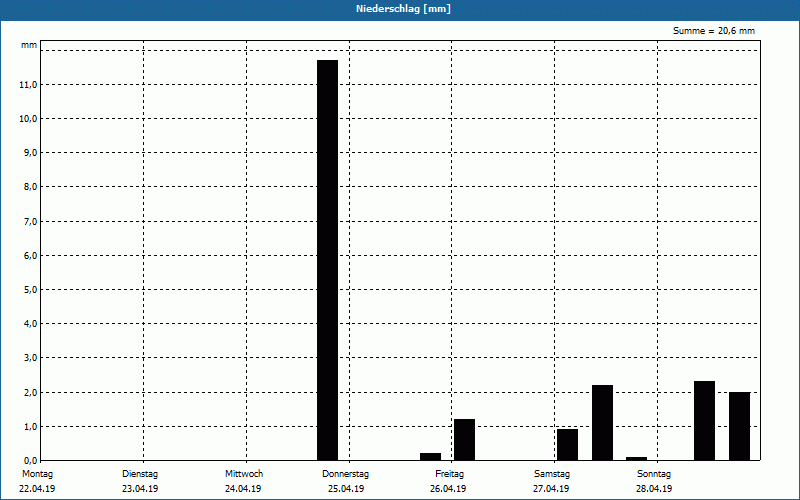800x500 pixels.
Task: Select the Mittwoch day label
Action: [x=244, y=474]
